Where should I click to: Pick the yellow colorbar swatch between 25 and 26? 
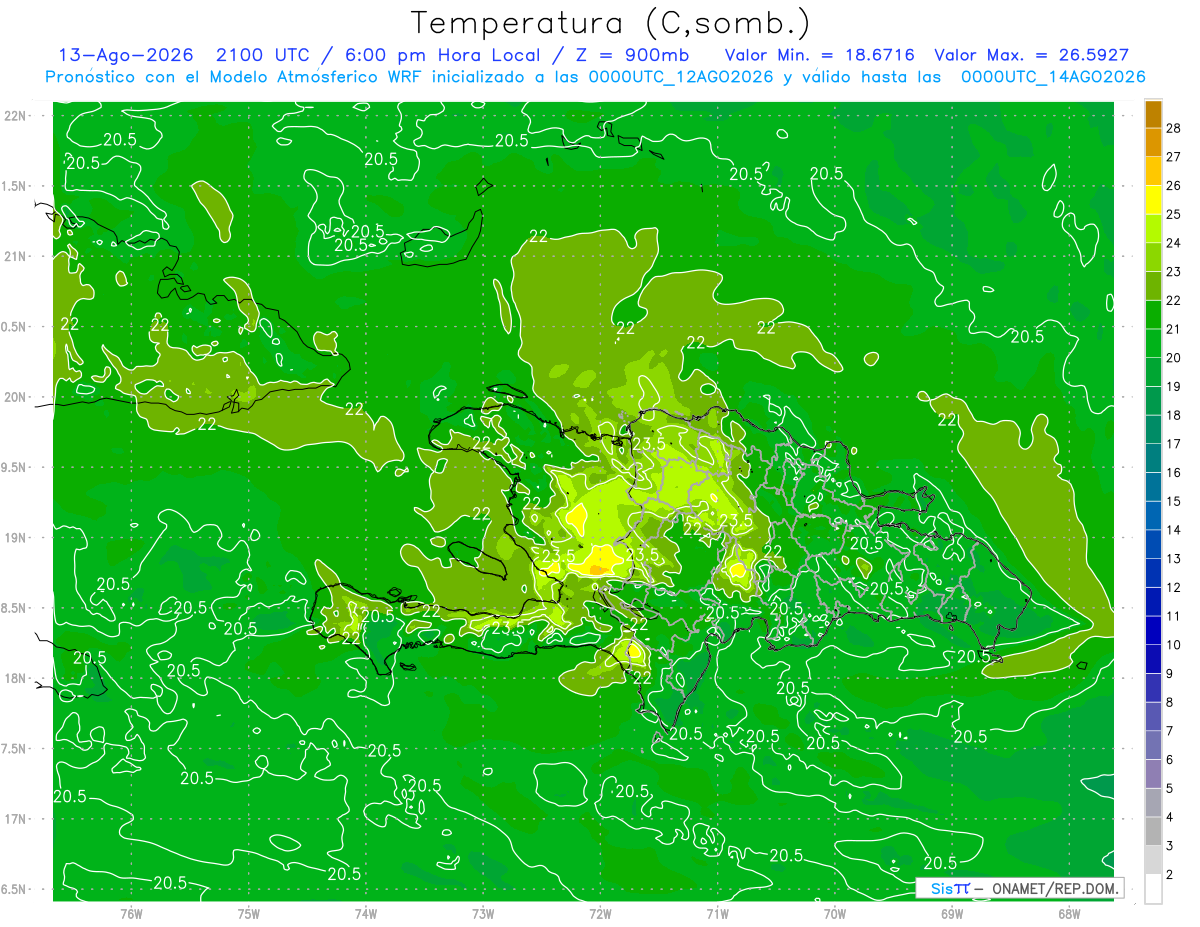(1153, 200)
